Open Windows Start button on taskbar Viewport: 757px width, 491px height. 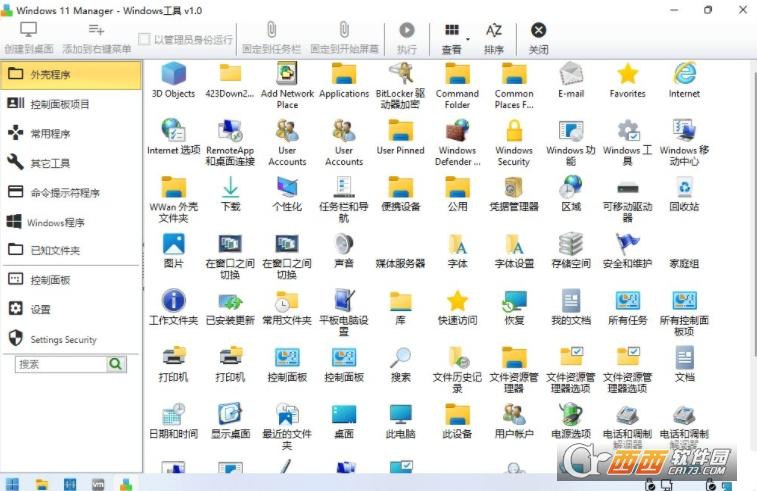point(12,484)
